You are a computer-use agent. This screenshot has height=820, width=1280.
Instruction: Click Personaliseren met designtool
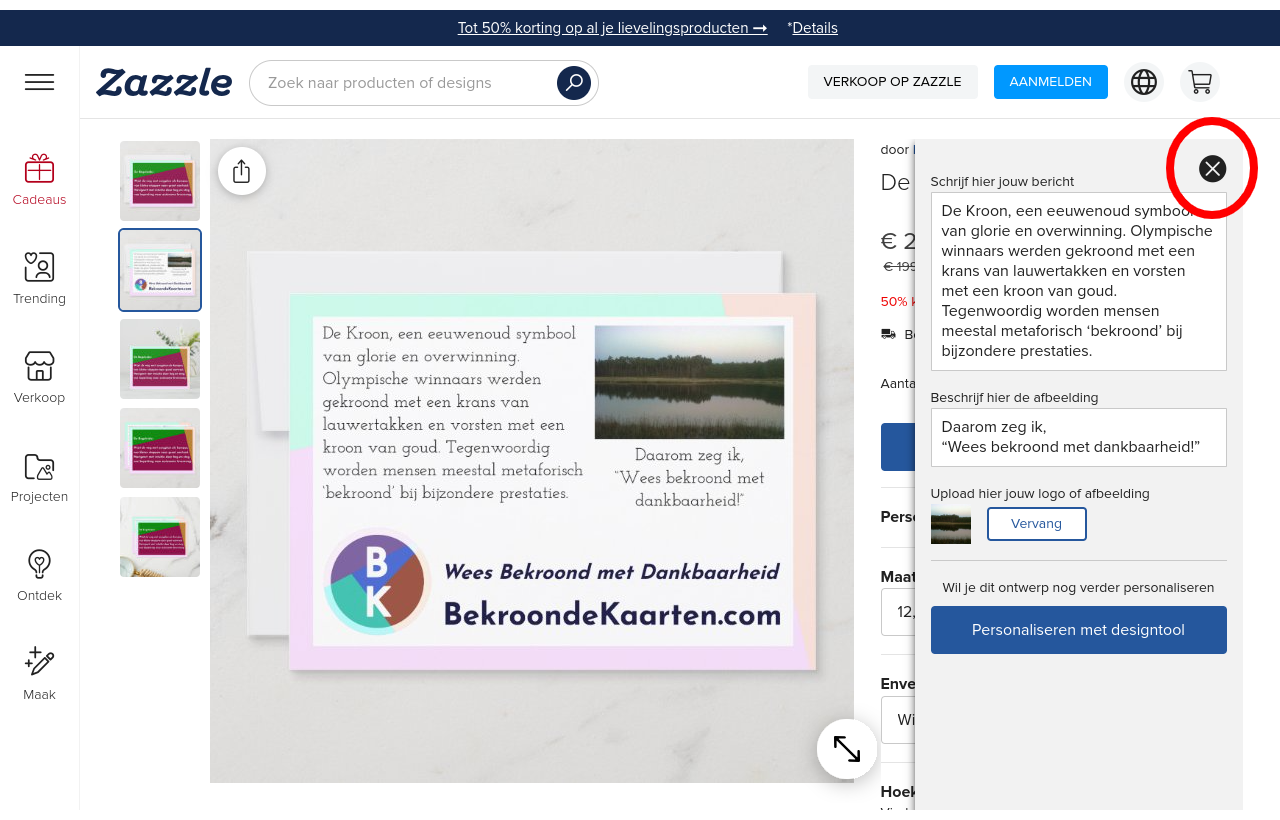(x=1078, y=630)
